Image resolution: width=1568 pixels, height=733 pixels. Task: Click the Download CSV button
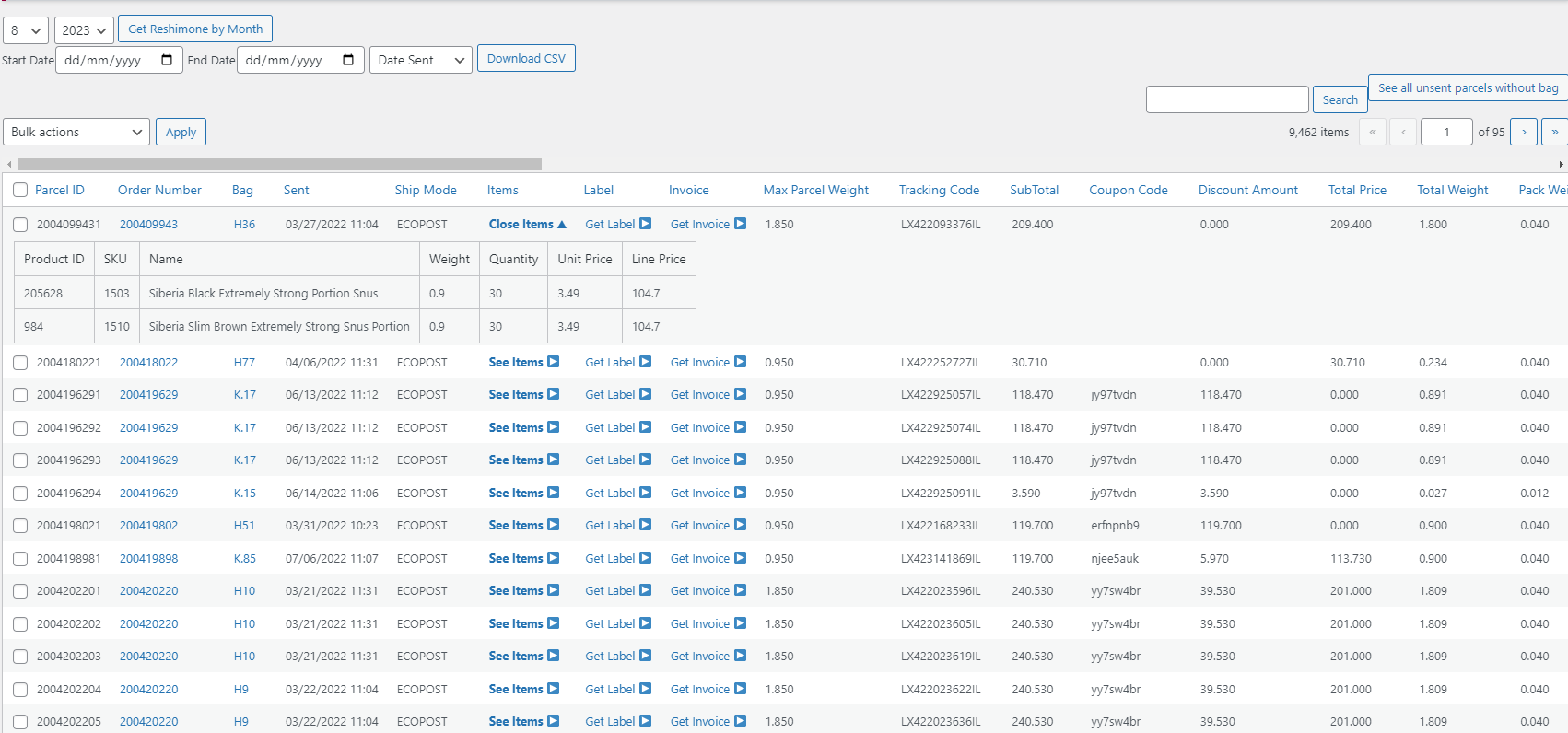pos(526,58)
